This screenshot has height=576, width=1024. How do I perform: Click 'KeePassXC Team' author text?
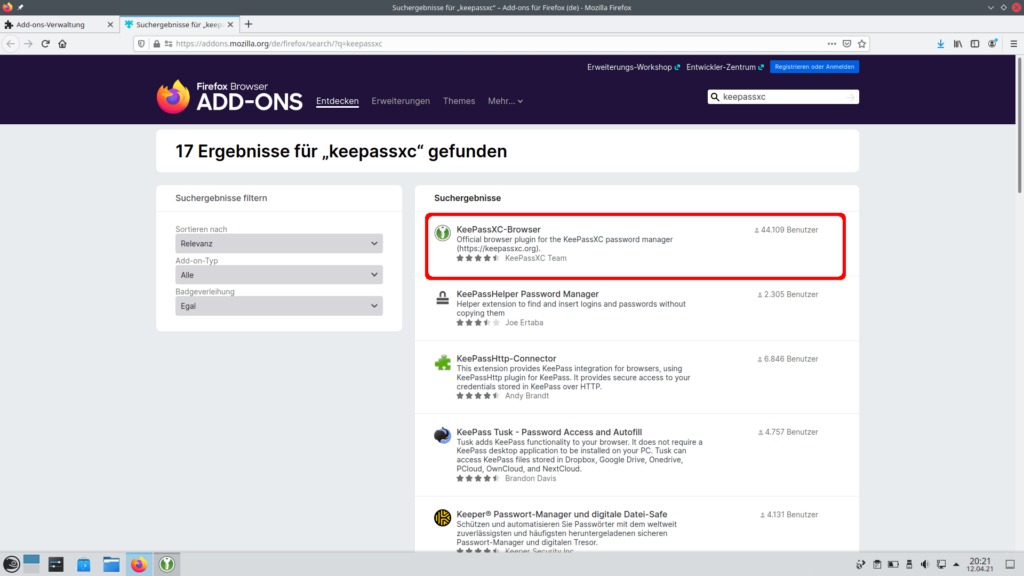[x=536, y=258]
